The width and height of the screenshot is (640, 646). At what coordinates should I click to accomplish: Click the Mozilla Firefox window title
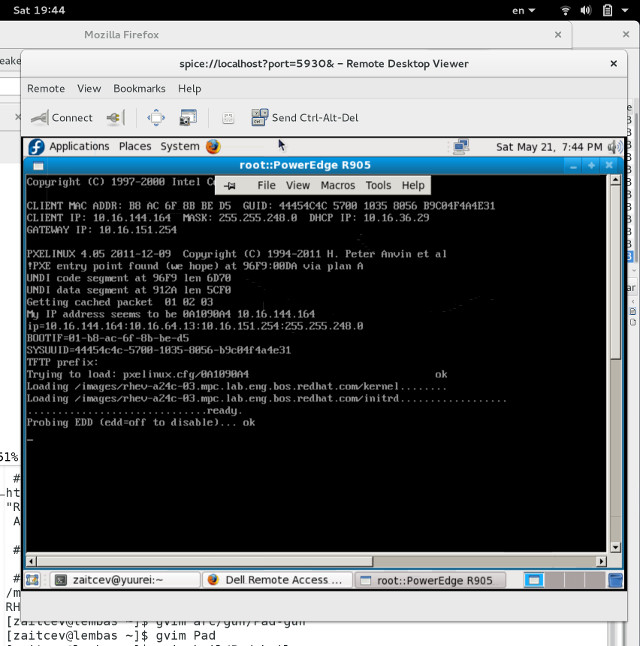coord(122,35)
